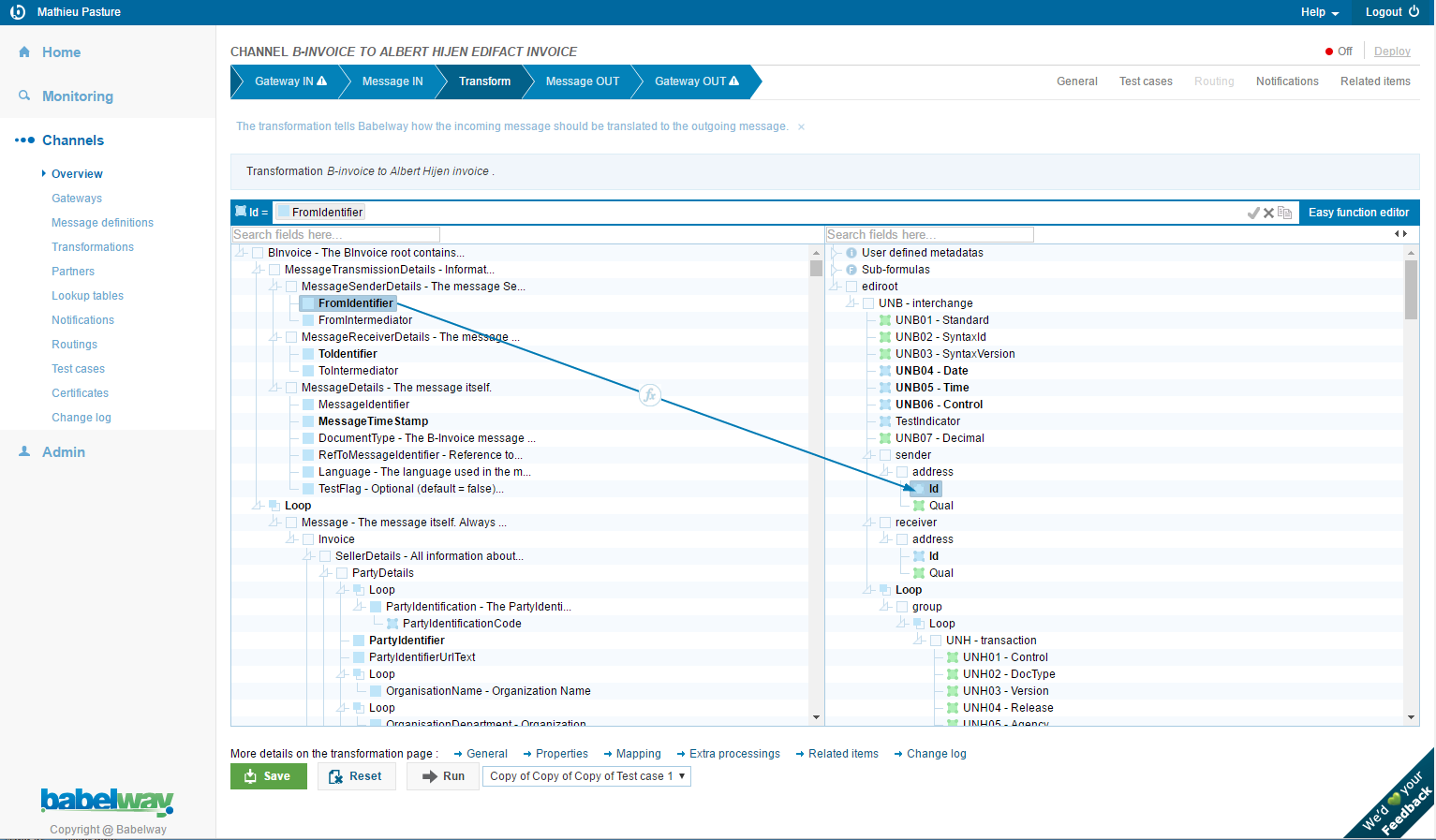
Task: Click the Monitoring magnifier icon
Action: (24, 96)
